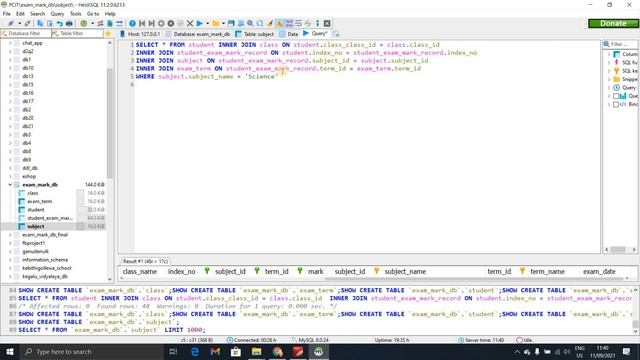Open the refresh dropdown arrow

(x=92, y=23)
